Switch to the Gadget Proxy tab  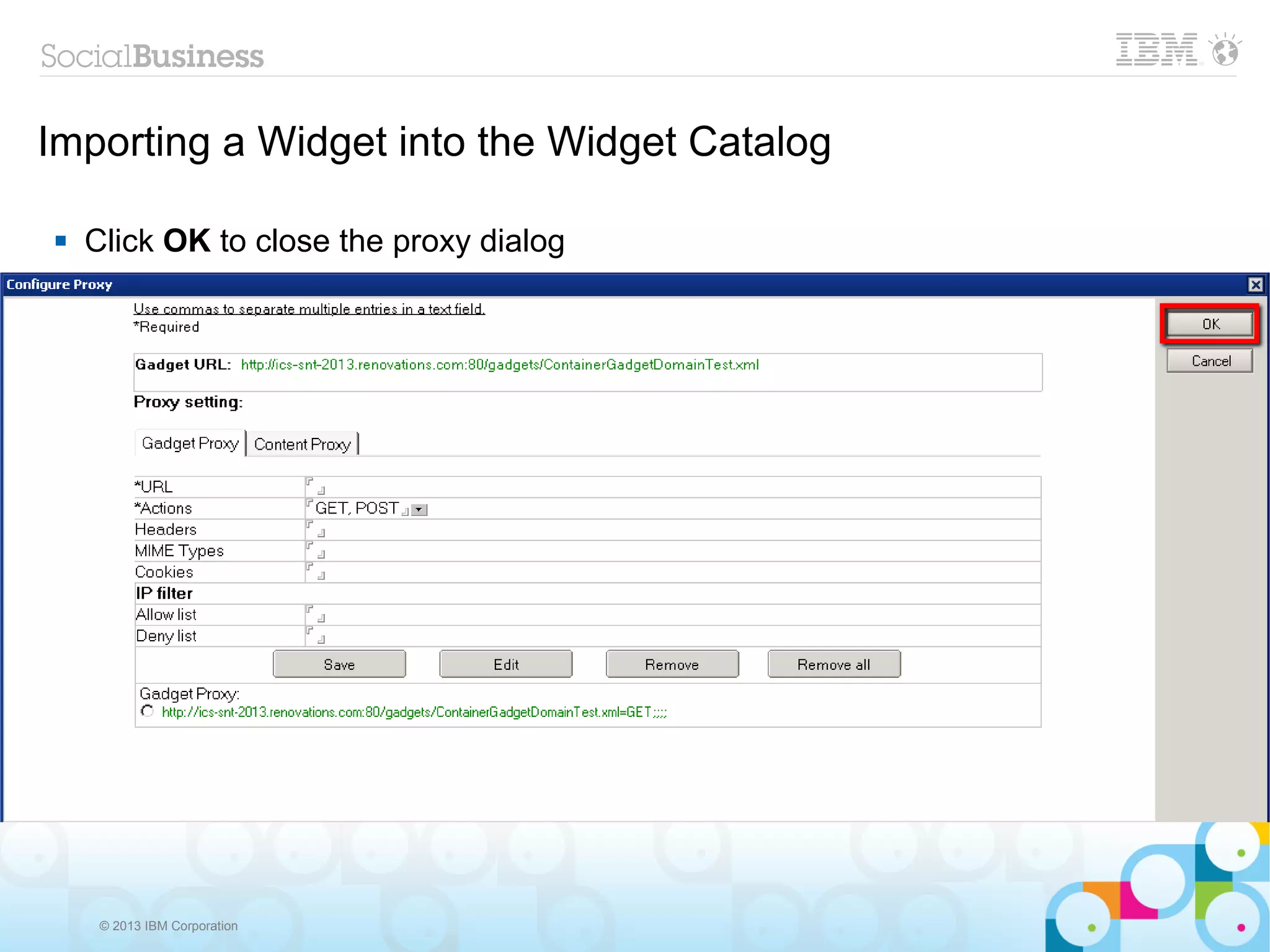190,443
